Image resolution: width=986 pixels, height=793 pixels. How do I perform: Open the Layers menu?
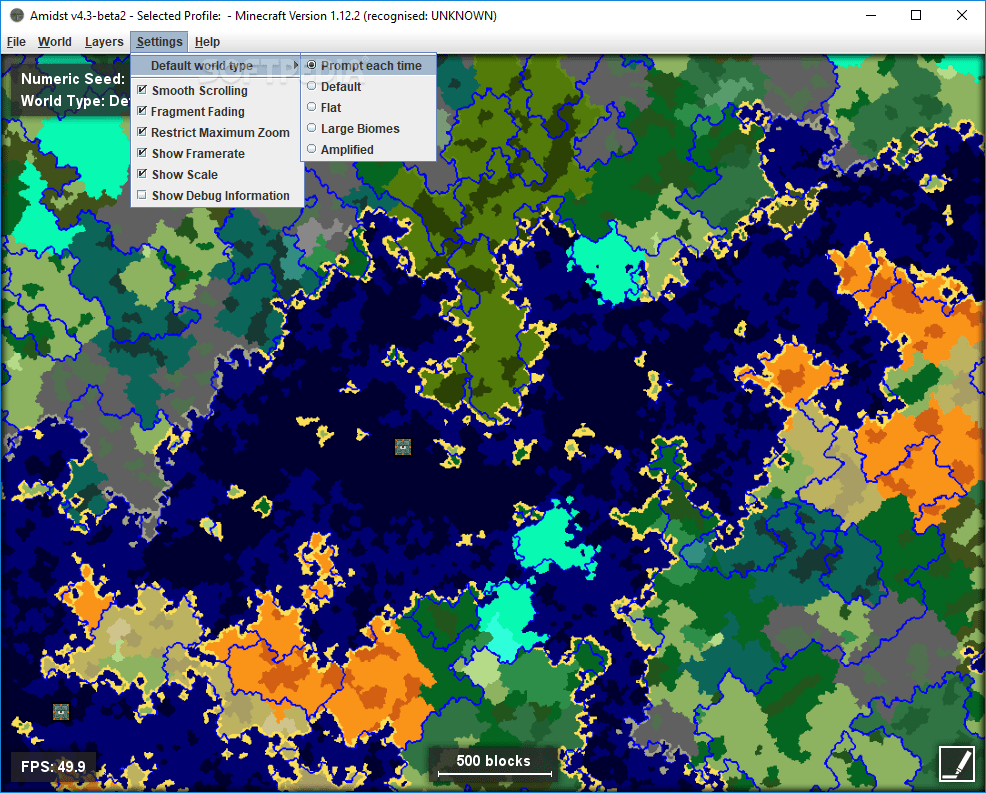click(104, 42)
